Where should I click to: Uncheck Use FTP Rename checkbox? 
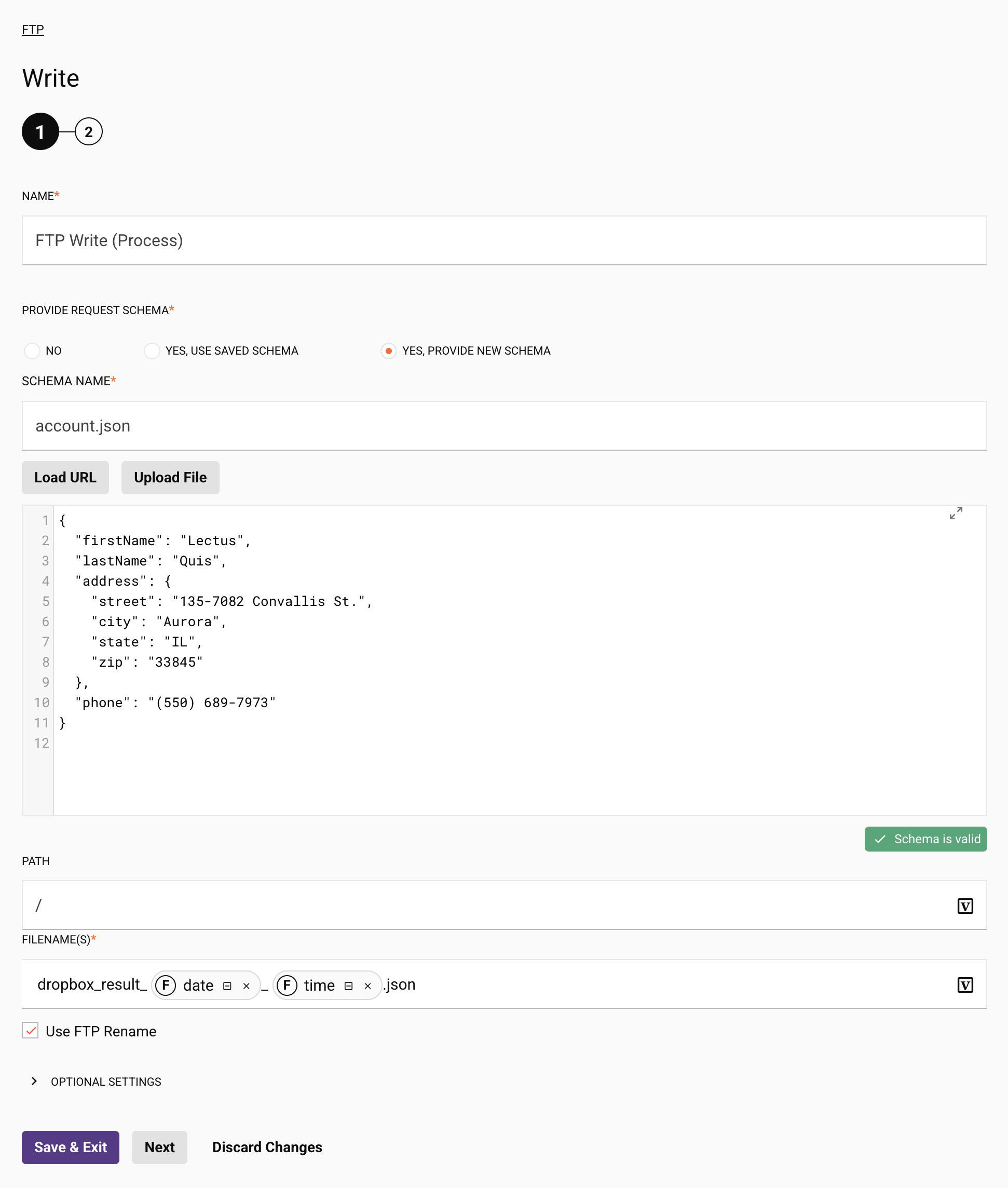pos(30,1030)
